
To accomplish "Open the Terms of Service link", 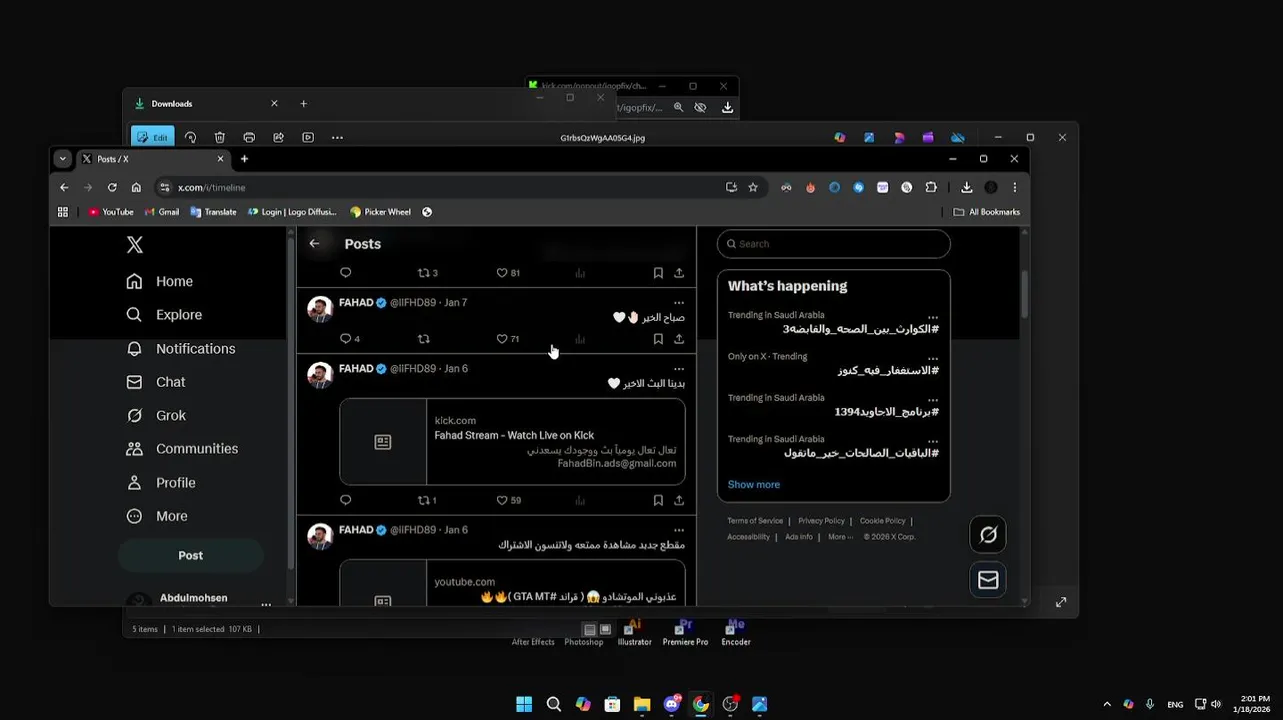I will click(x=755, y=521).
